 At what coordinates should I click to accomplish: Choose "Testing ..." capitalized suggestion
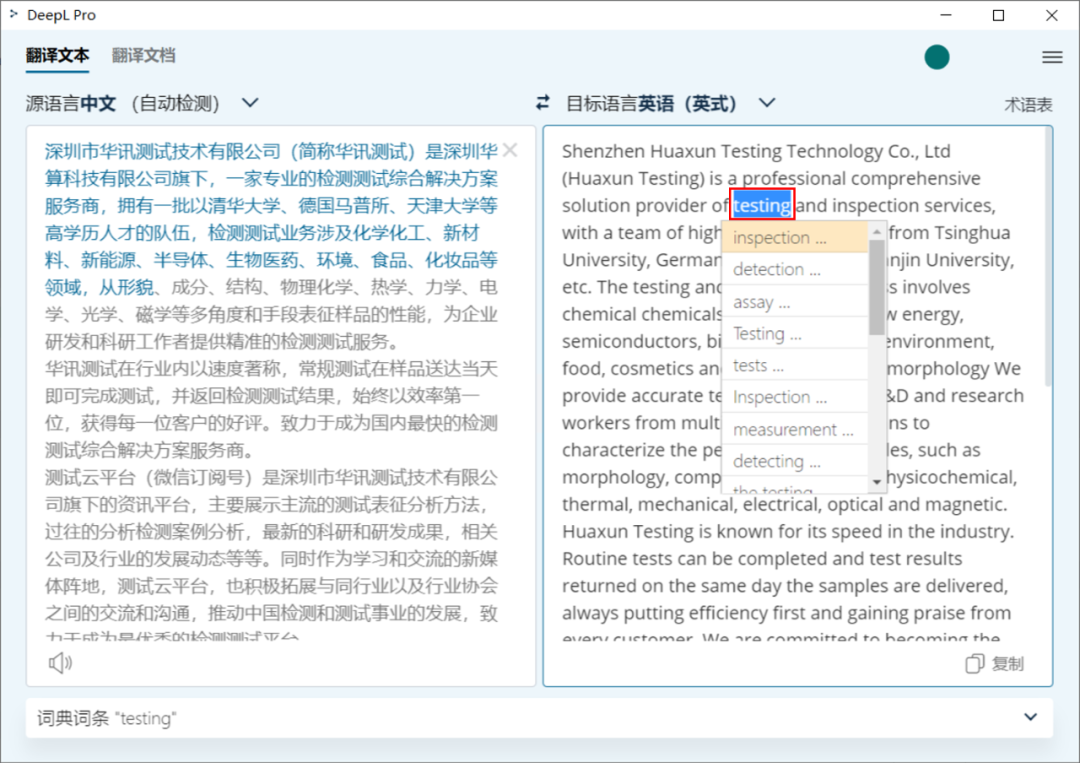click(795, 333)
